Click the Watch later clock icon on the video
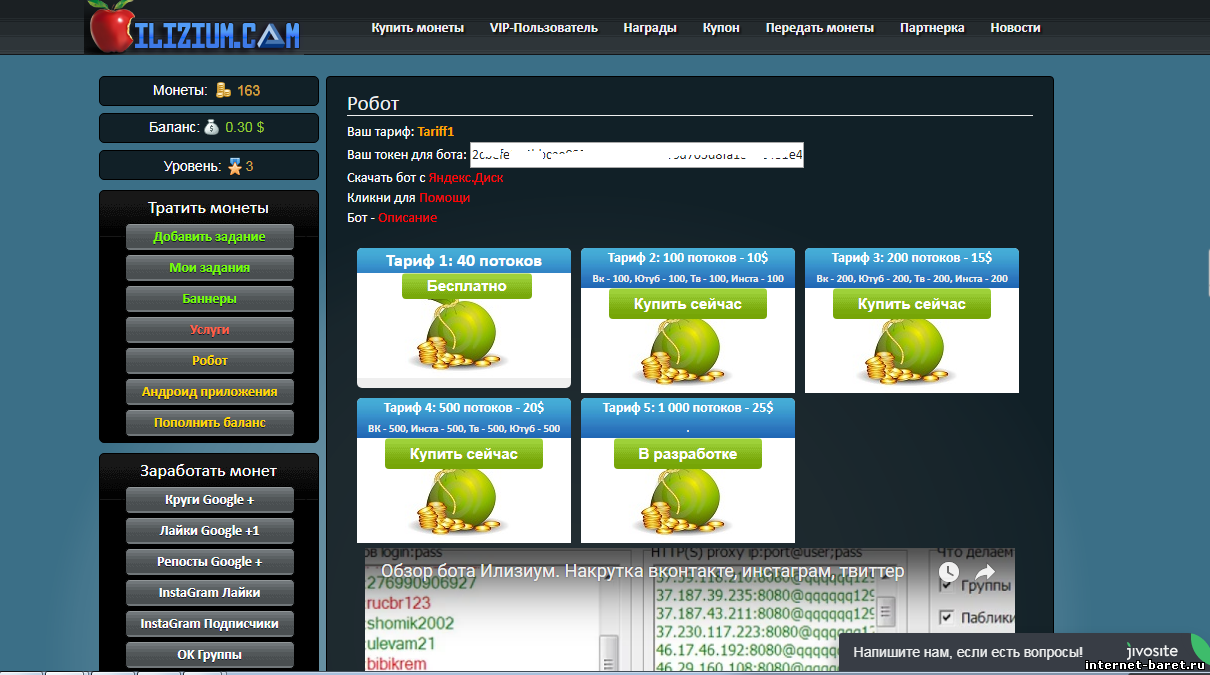Viewport: 1210px width, 675px height. click(x=948, y=572)
